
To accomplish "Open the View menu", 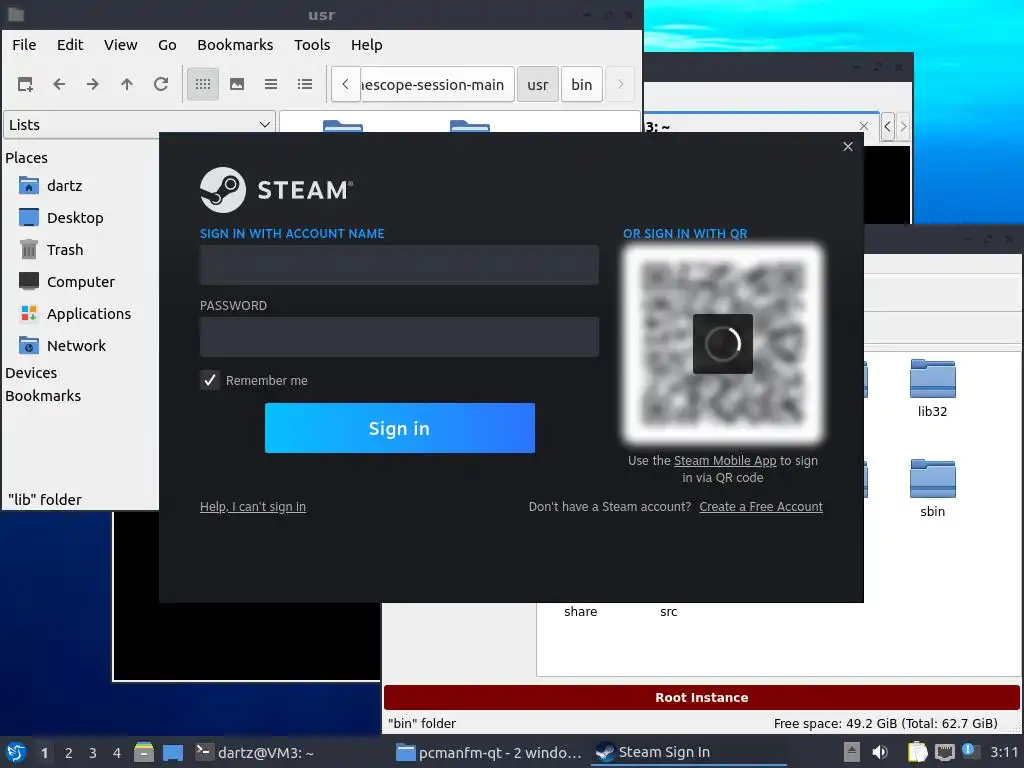I will point(121,44).
